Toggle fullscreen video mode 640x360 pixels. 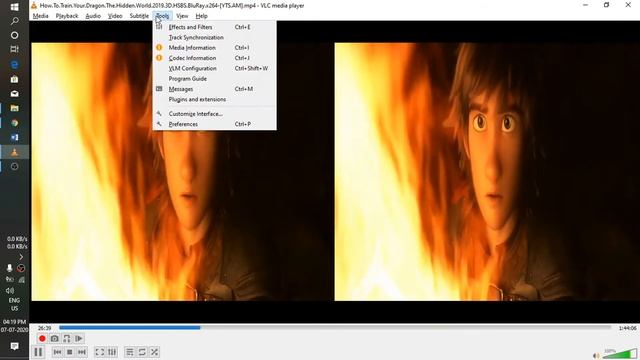point(100,352)
